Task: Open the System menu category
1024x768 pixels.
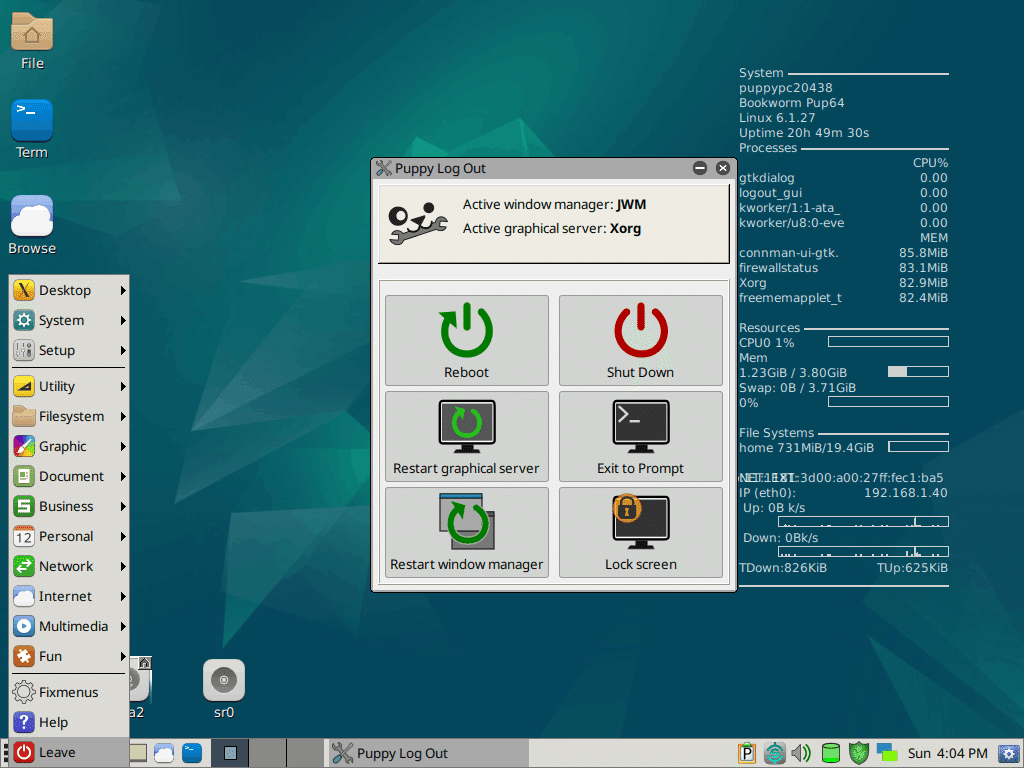Action: pos(69,320)
